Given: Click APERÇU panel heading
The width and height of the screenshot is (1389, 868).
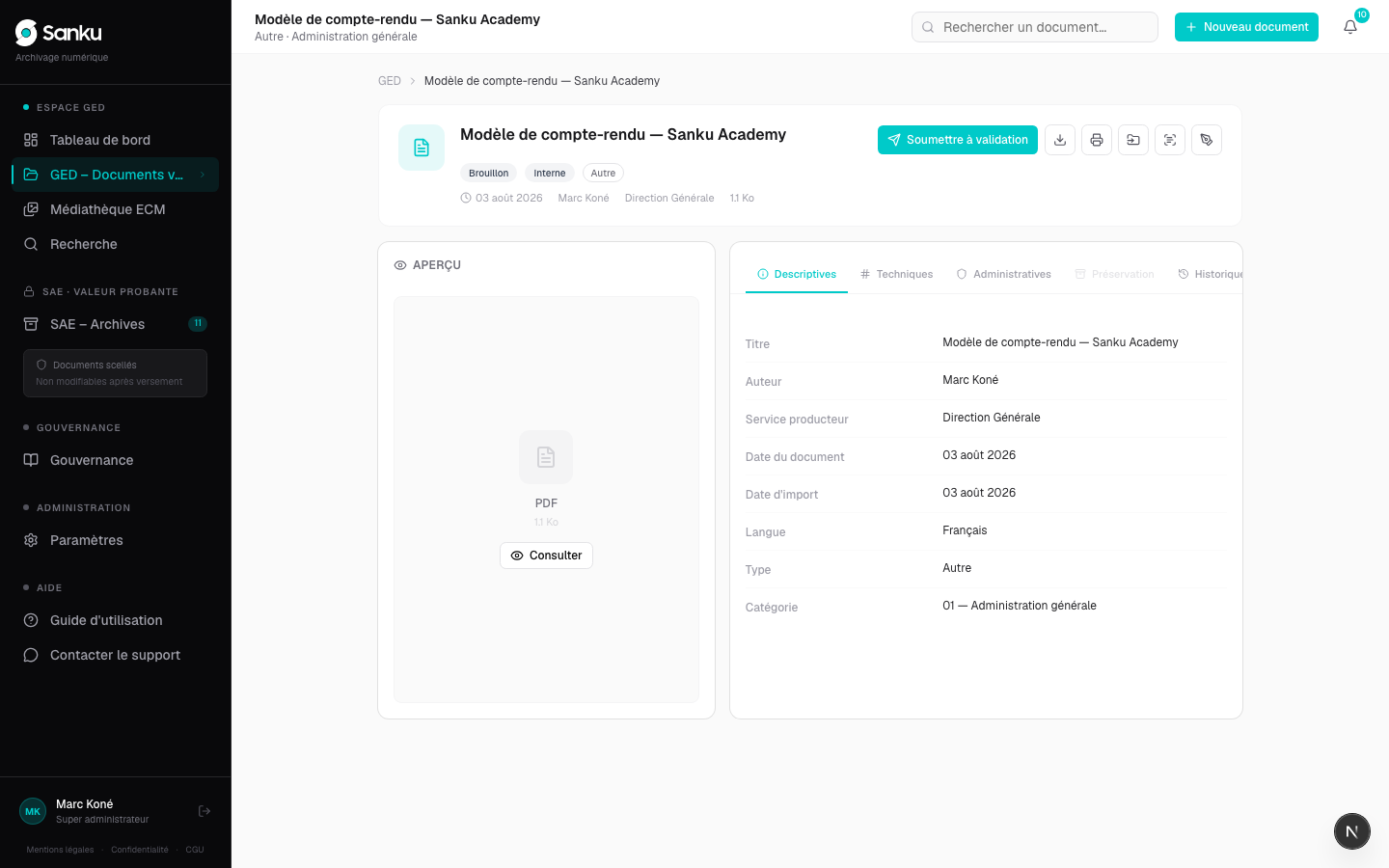Looking at the screenshot, I should click(427, 265).
